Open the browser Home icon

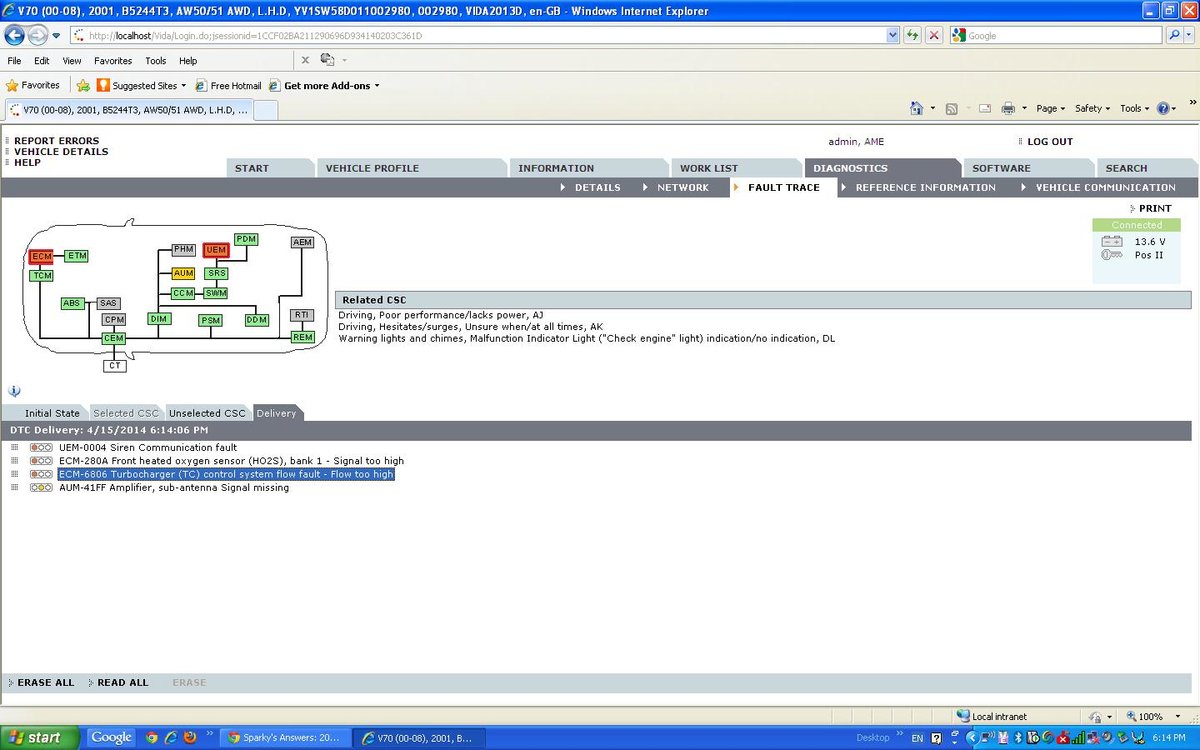pyautogui.click(x=916, y=108)
